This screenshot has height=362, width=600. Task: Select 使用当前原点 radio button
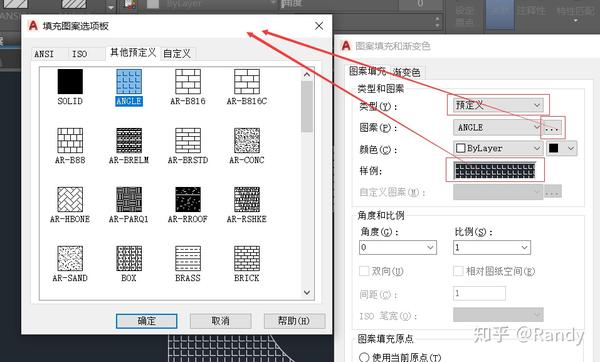click(x=364, y=357)
